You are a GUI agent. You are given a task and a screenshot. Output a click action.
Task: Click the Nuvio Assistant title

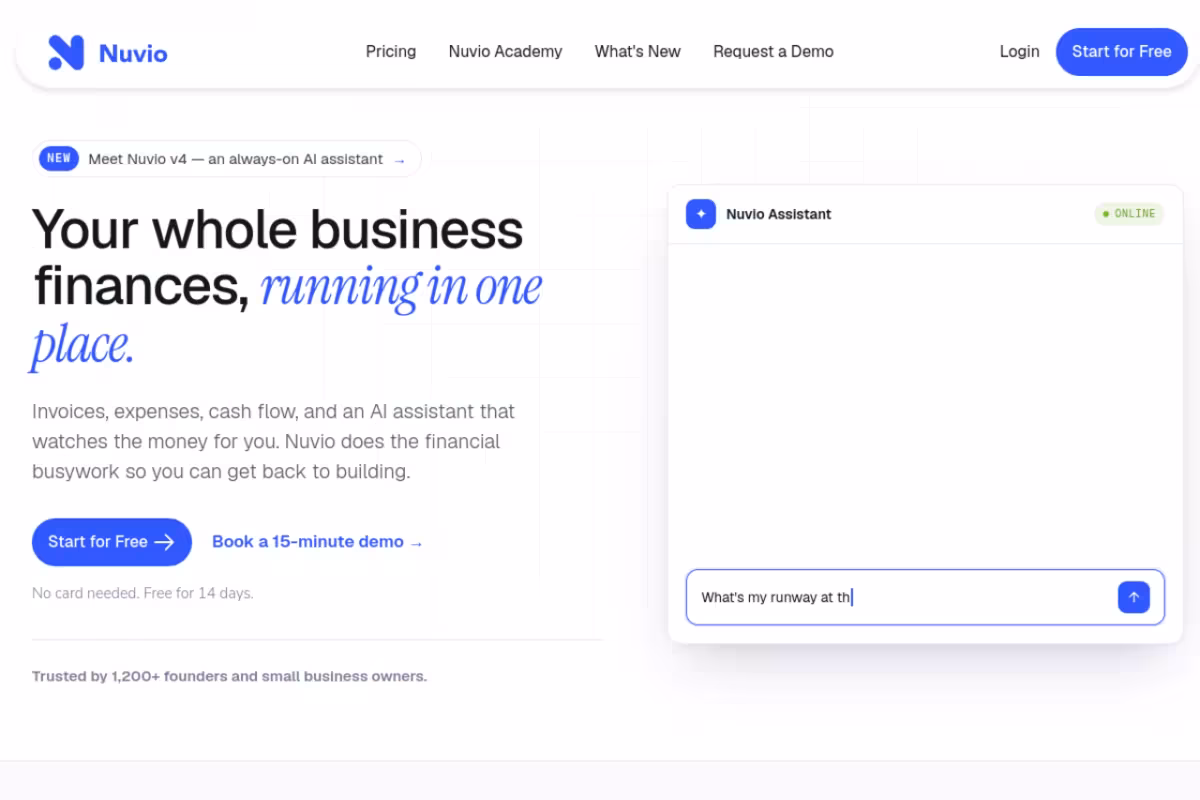coord(778,214)
